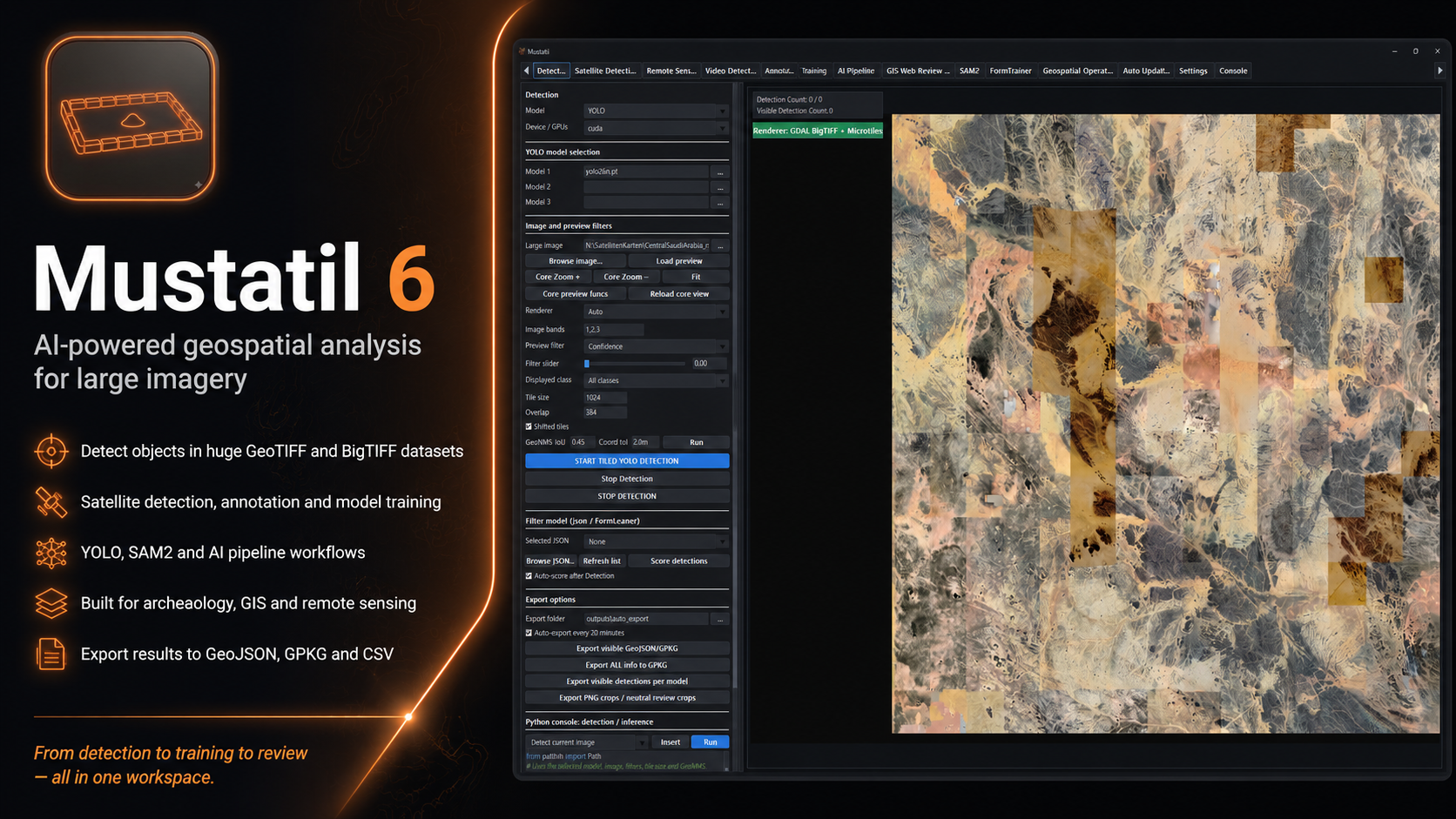This screenshot has height=819, width=1456.
Task: Toggle Auto-export every 20 minutes checkbox
Action: coord(529,633)
